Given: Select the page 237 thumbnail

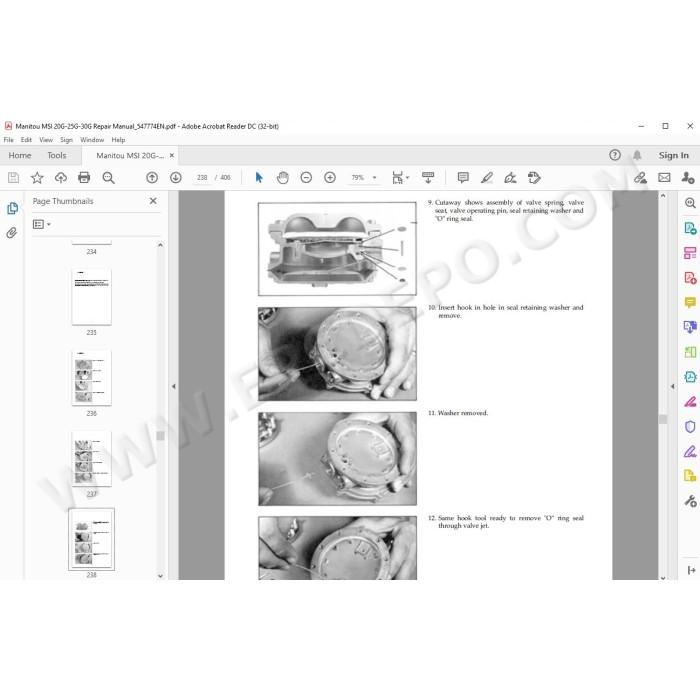Looking at the screenshot, I should click(x=92, y=458).
